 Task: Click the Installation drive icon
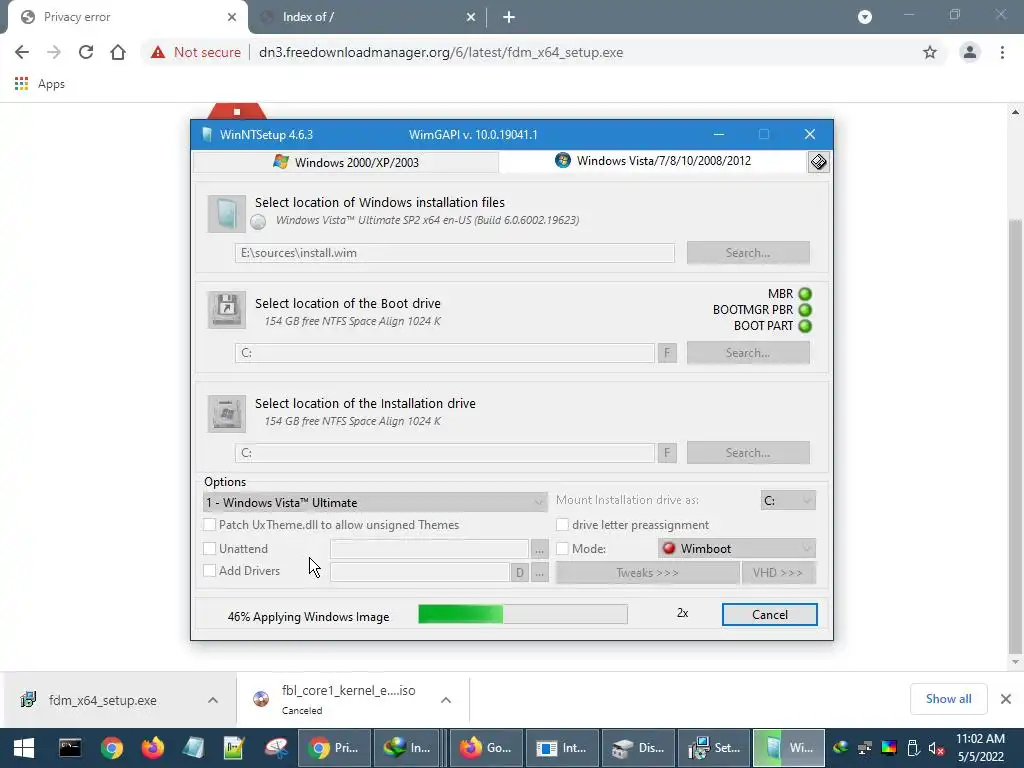(x=227, y=413)
